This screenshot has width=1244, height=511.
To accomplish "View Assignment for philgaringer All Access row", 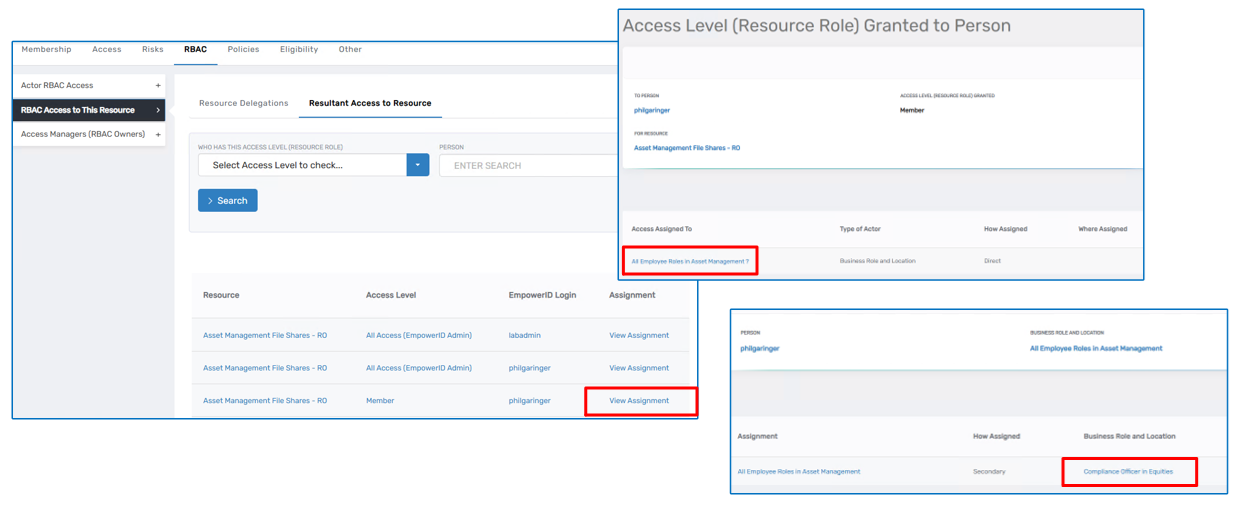I will (639, 368).
